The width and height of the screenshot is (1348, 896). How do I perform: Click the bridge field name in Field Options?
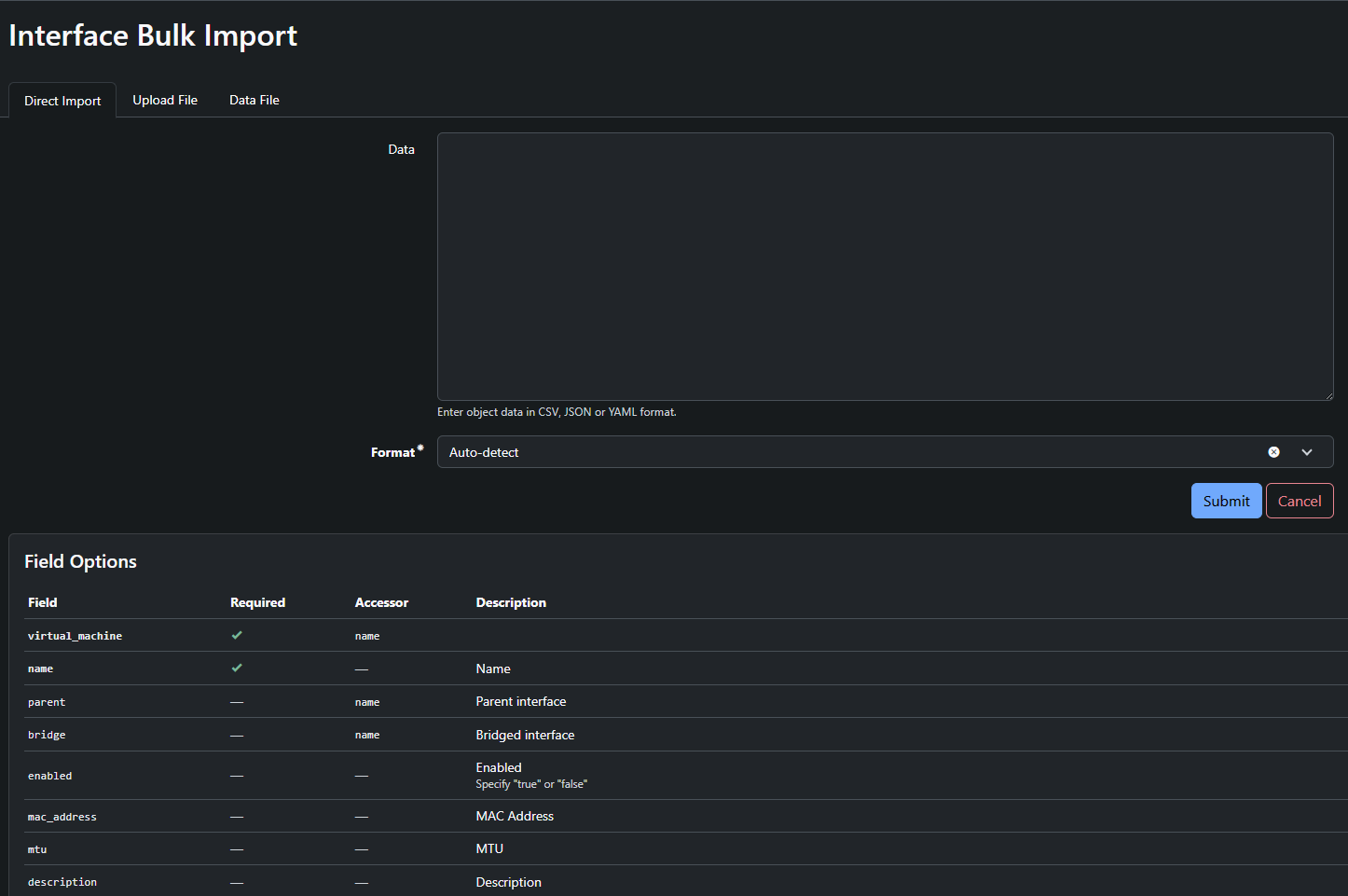pyautogui.click(x=47, y=734)
